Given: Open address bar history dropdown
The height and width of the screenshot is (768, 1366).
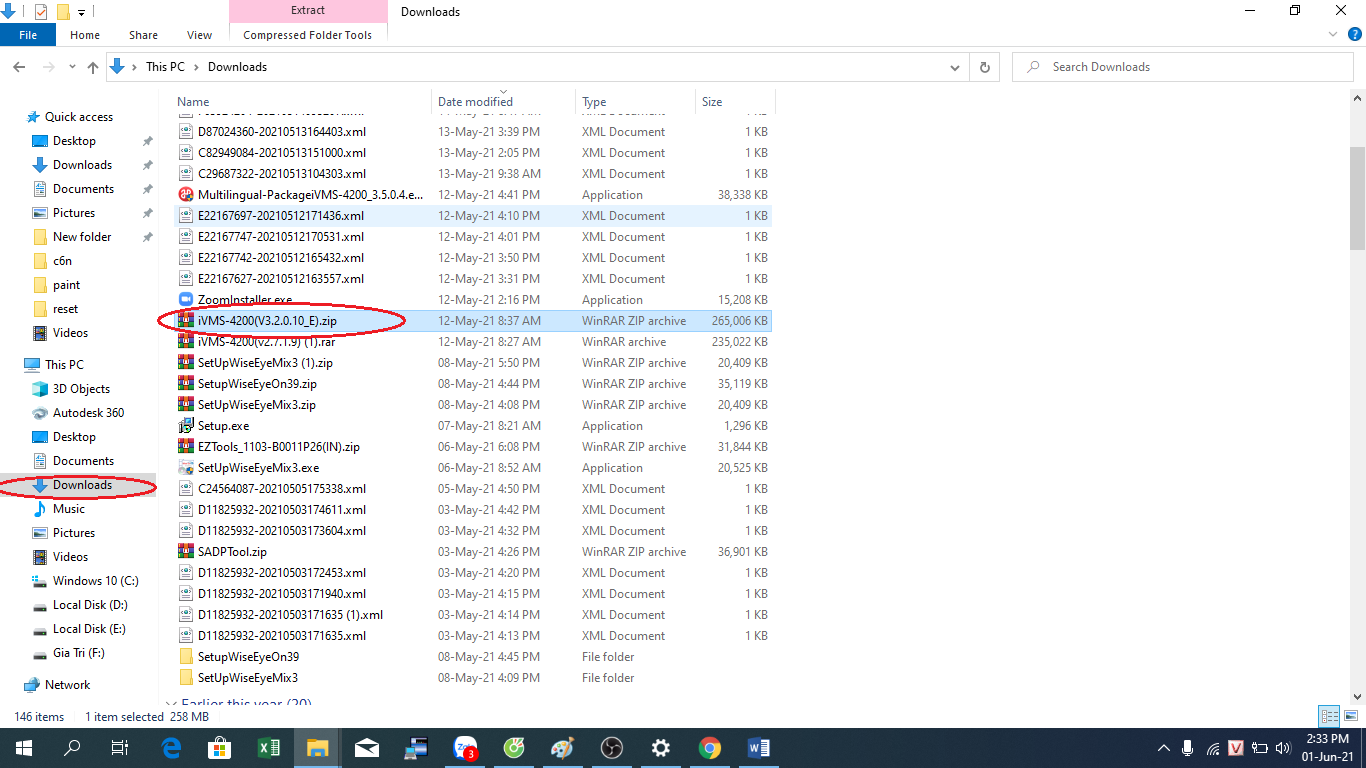Looking at the screenshot, I should pyautogui.click(x=955, y=67).
